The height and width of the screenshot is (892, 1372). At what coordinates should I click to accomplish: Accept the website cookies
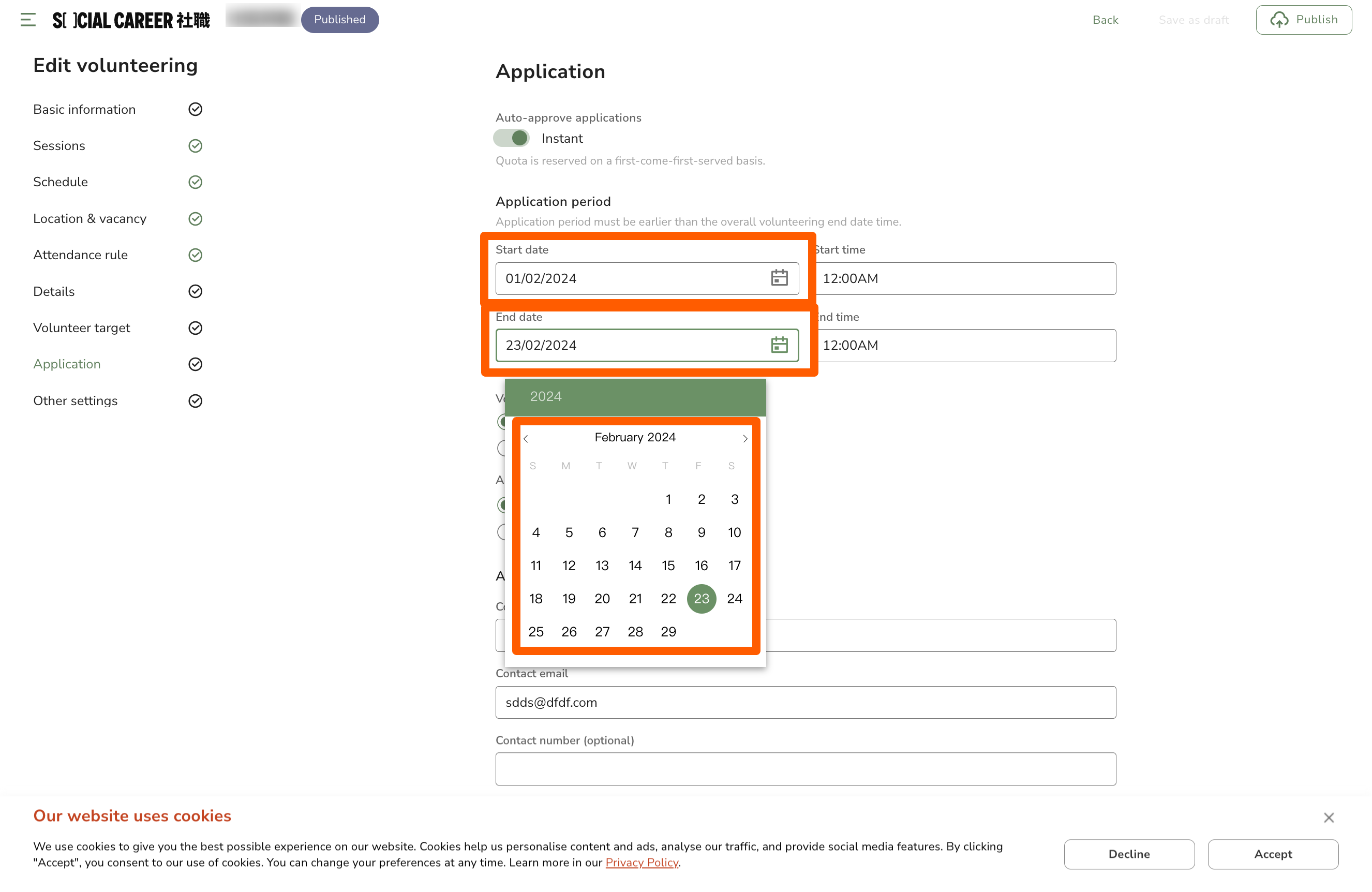(1272, 854)
